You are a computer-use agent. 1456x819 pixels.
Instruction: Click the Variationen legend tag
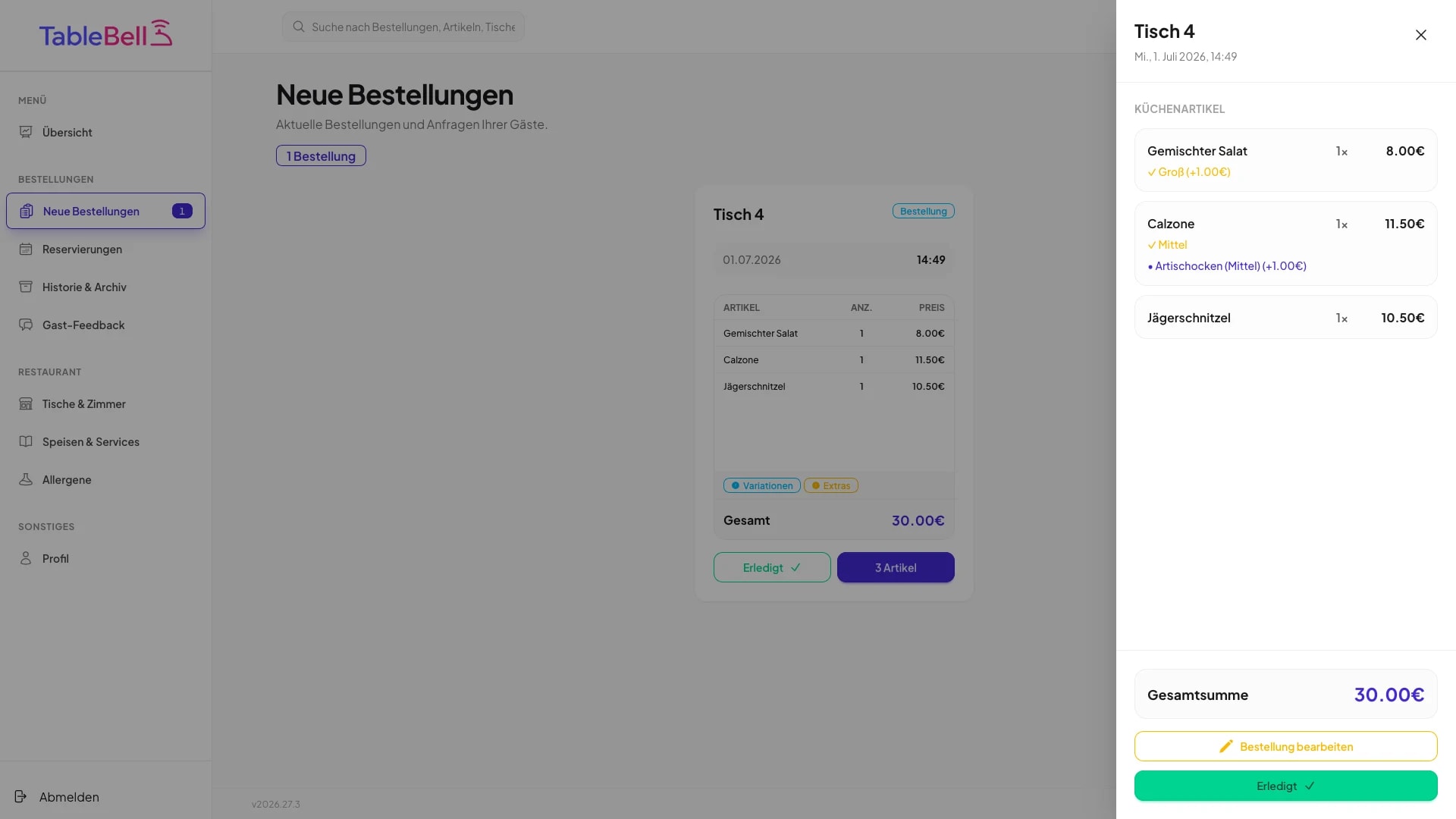[761, 485]
